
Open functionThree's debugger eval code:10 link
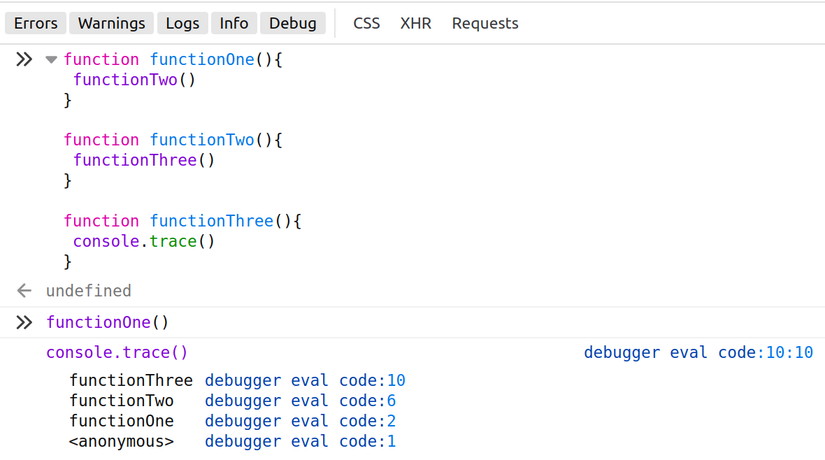coord(305,380)
